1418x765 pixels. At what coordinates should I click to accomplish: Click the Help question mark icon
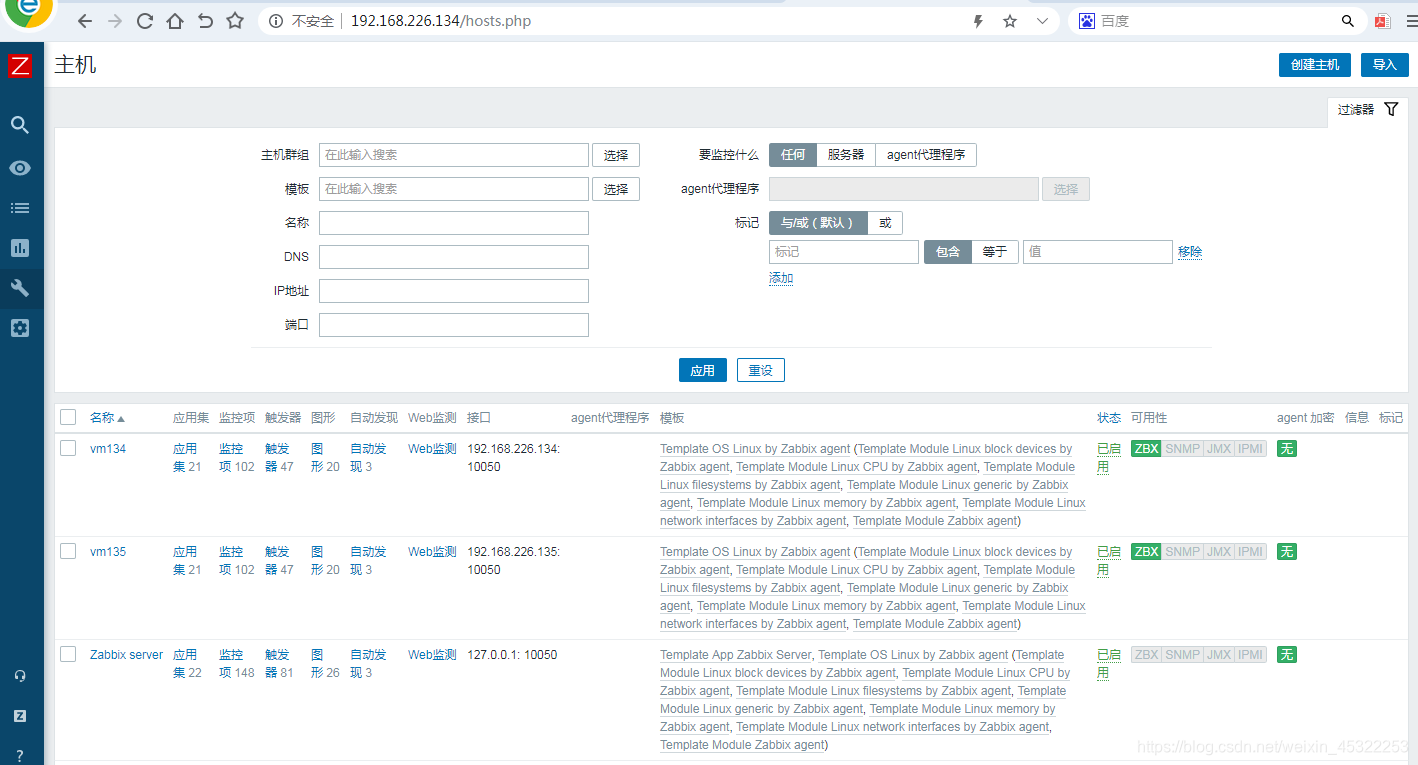coord(20,755)
